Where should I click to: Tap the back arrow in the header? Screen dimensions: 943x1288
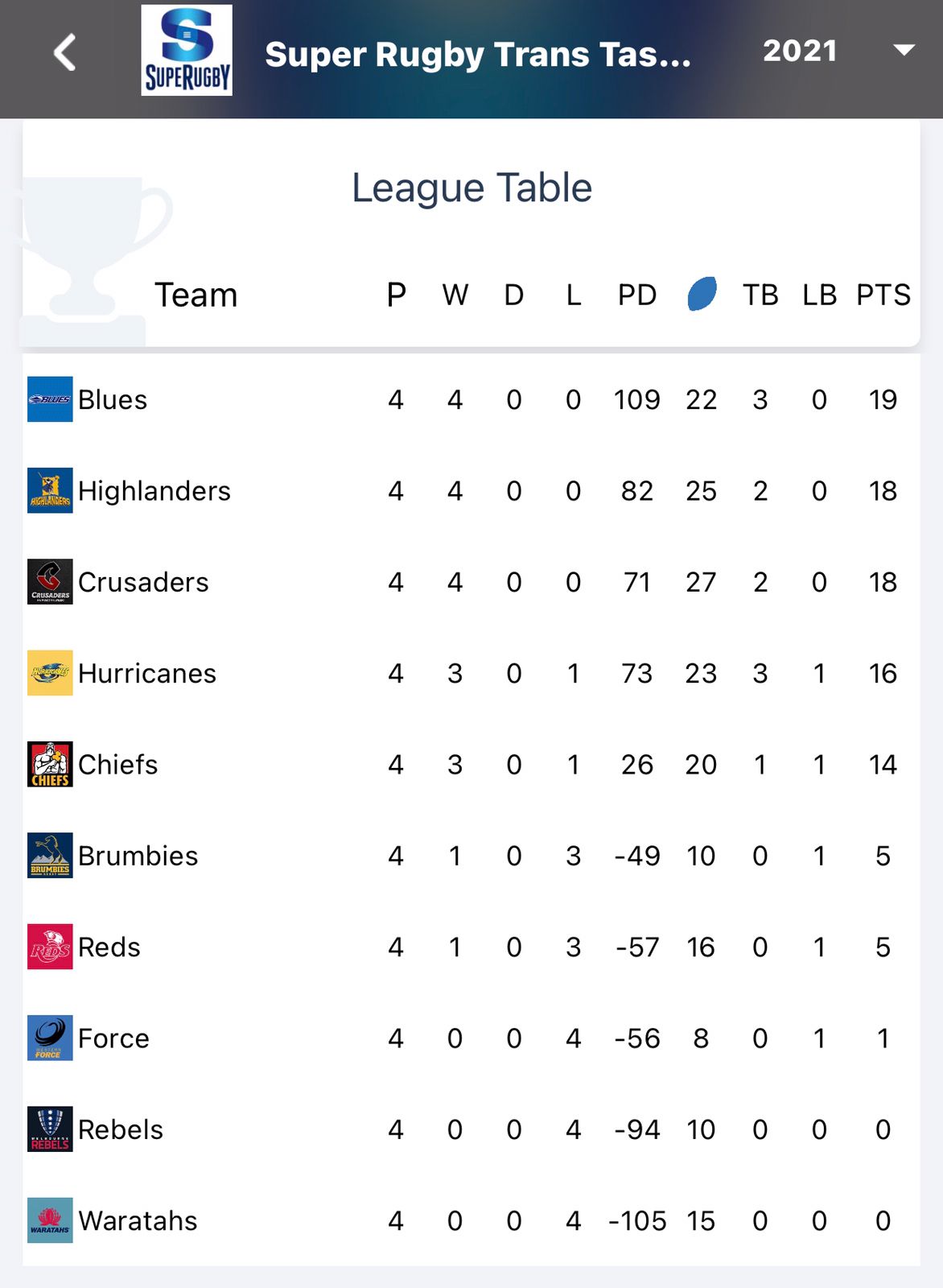64,53
